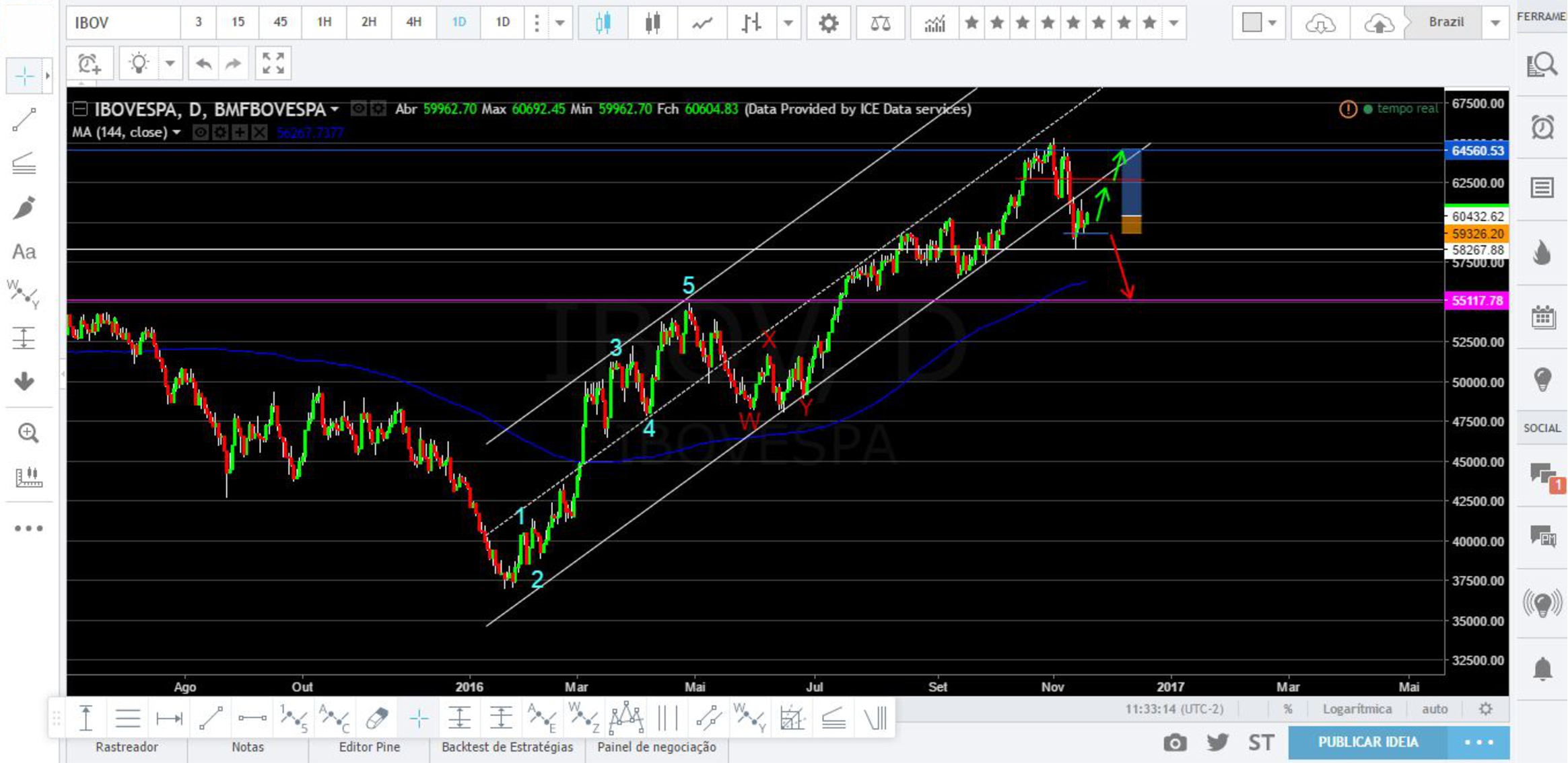Toggle Logarítmica scale mode
The width and height of the screenshot is (1568, 763).
1357,708
